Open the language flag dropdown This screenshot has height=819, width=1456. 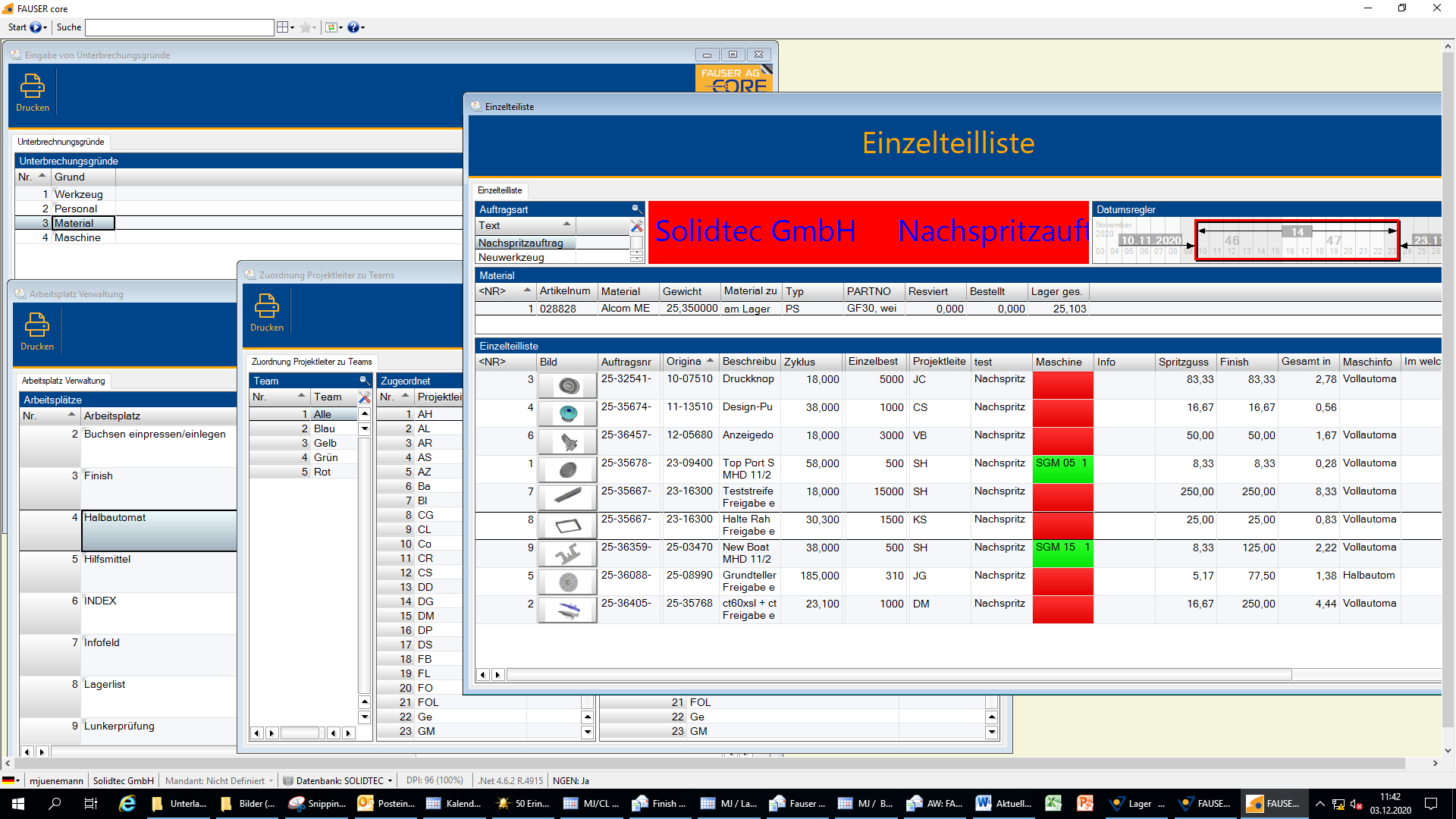click(11, 780)
